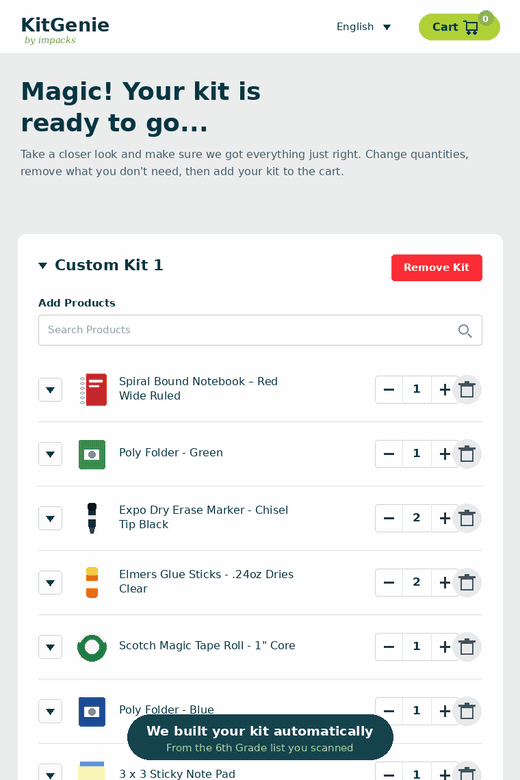Image resolution: width=520 pixels, height=780 pixels.
Task: Delete Poly Folder - Green with trash icon
Action: click(x=467, y=454)
